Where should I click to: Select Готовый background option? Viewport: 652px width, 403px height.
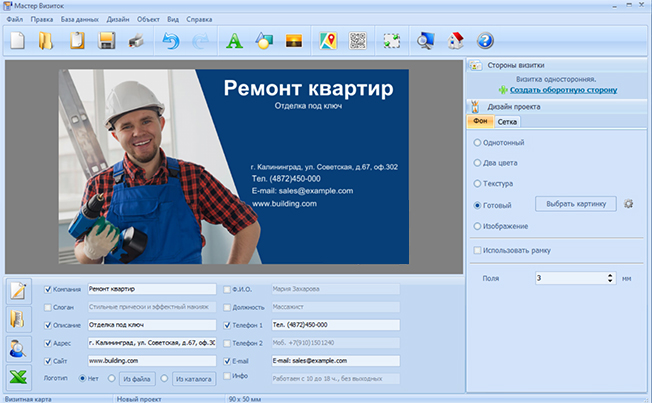click(x=477, y=205)
